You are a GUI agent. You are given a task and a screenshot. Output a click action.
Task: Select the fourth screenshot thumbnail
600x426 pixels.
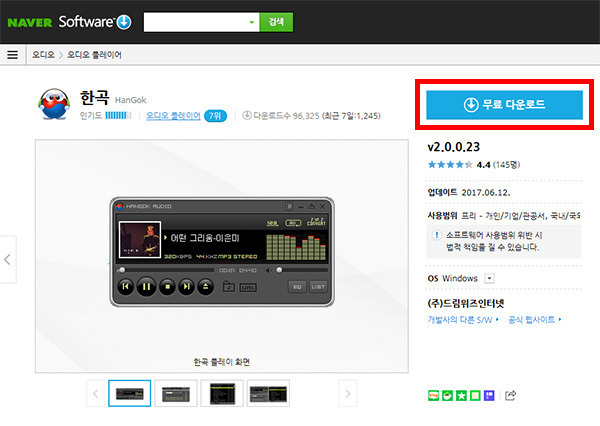point(268,393)
